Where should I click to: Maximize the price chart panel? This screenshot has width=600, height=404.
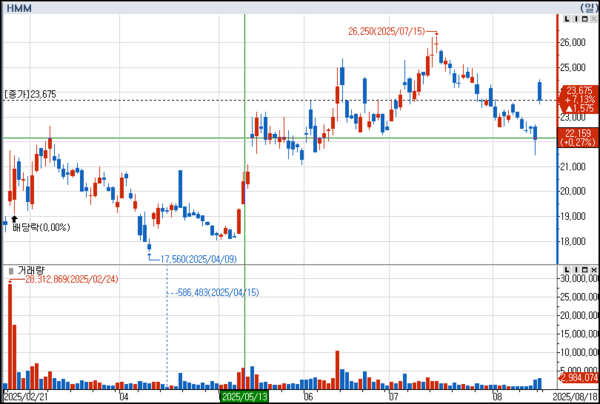[x=583, y=19]
